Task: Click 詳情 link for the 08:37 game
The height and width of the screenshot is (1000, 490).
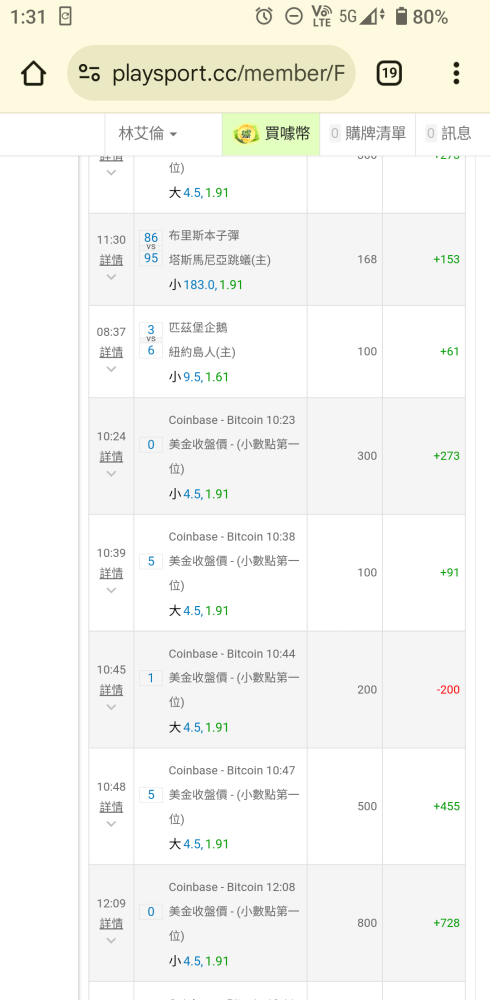Action: [111, 351]
